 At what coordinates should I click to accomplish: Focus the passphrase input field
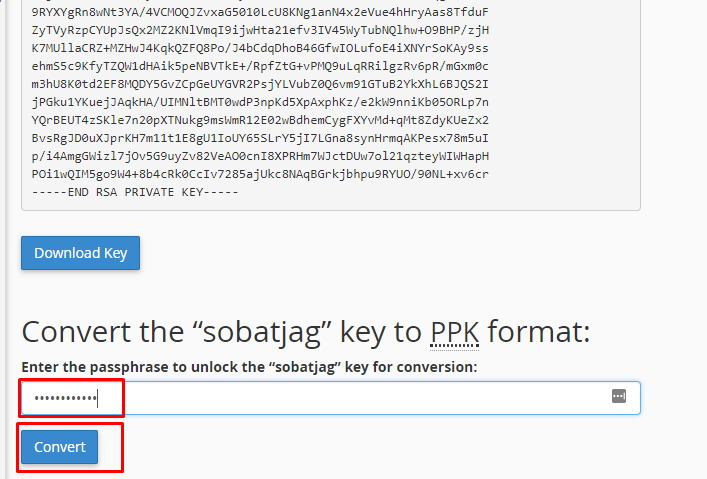331,398
